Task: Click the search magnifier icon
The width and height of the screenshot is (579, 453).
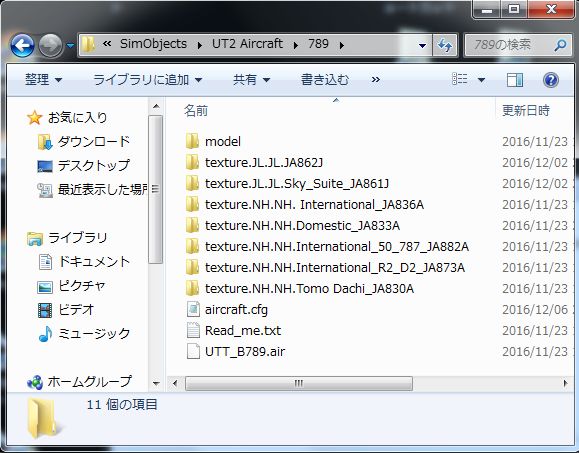Action: 561,45
